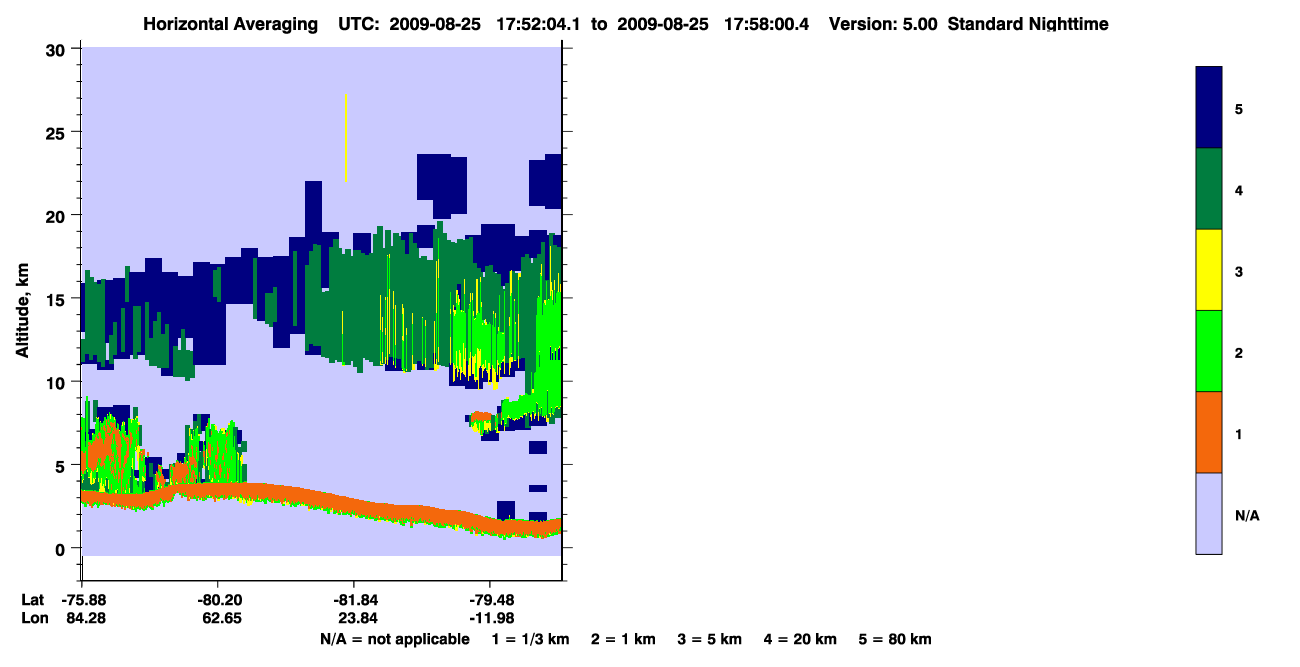
Task: Click the dark green swatch labeled 4
Action: [1209, 189]
